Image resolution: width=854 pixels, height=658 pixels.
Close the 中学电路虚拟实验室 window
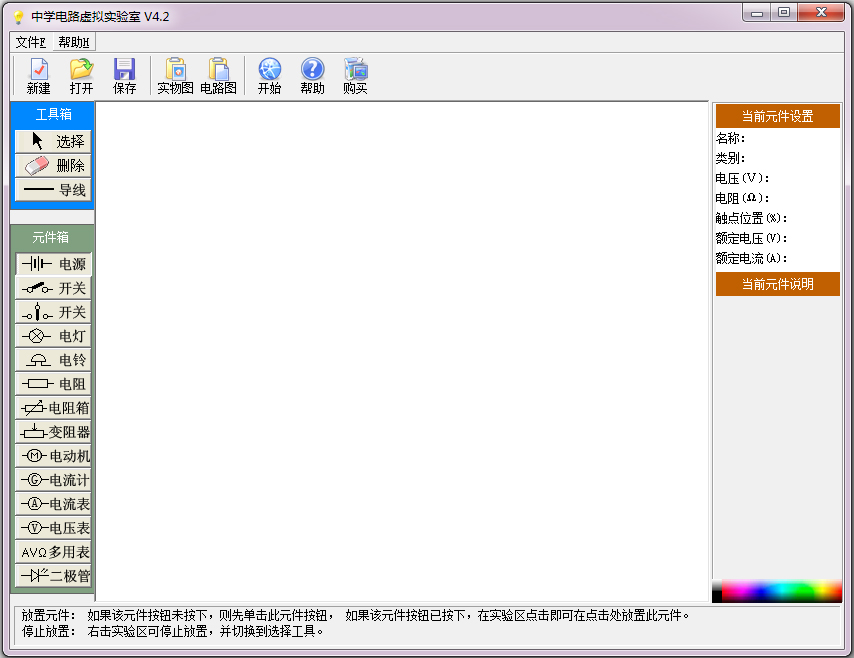tap(821, 13)
